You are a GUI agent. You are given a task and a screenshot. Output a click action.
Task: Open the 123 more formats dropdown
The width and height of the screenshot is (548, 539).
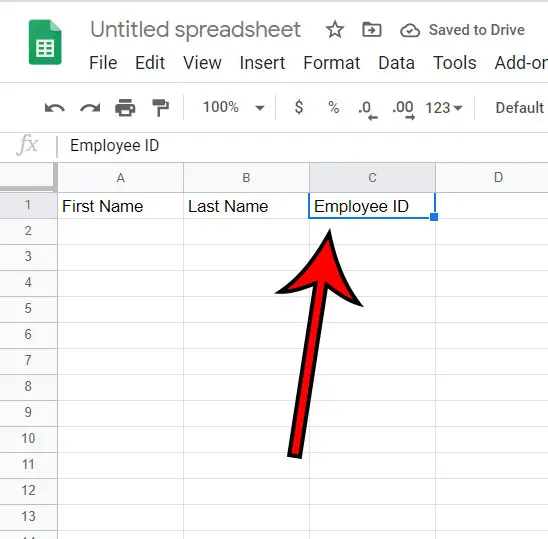(x=444, y=108)
